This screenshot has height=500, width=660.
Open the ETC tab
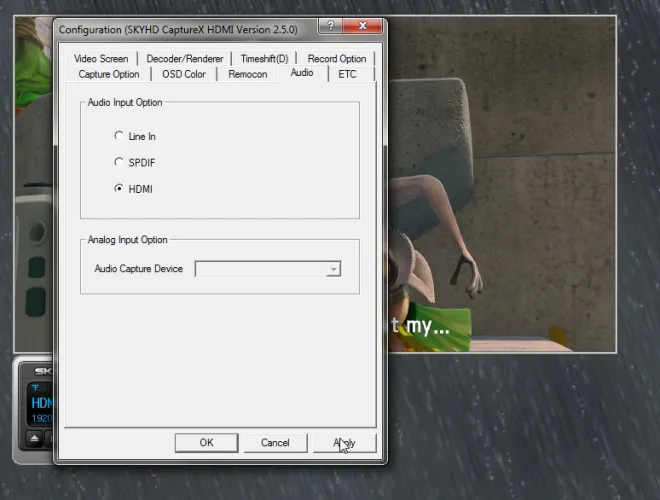(x=347, y=74)
